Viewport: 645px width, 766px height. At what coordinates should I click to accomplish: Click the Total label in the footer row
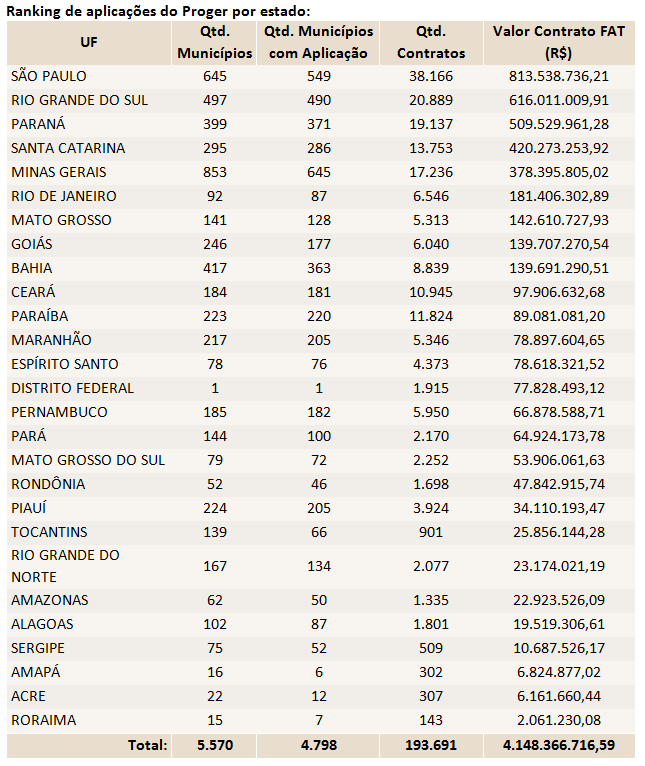pos(147,745)
